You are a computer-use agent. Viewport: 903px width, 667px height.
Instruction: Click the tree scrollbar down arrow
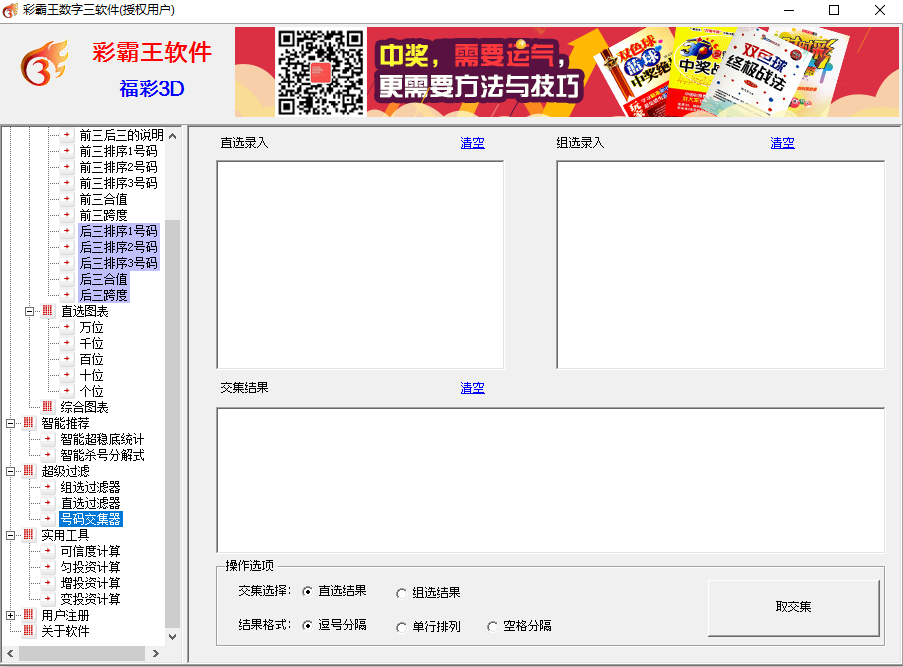coord(172,636)
